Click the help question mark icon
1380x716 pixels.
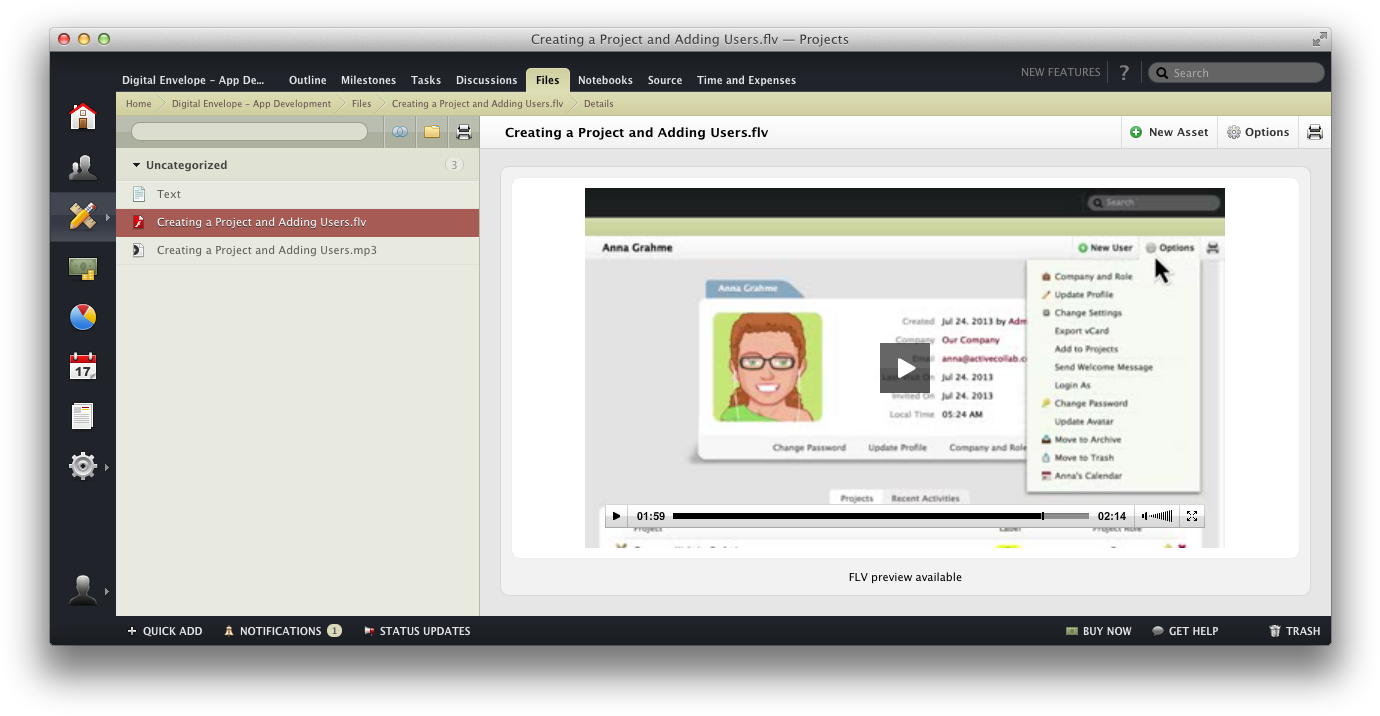tap(1124, 73)
